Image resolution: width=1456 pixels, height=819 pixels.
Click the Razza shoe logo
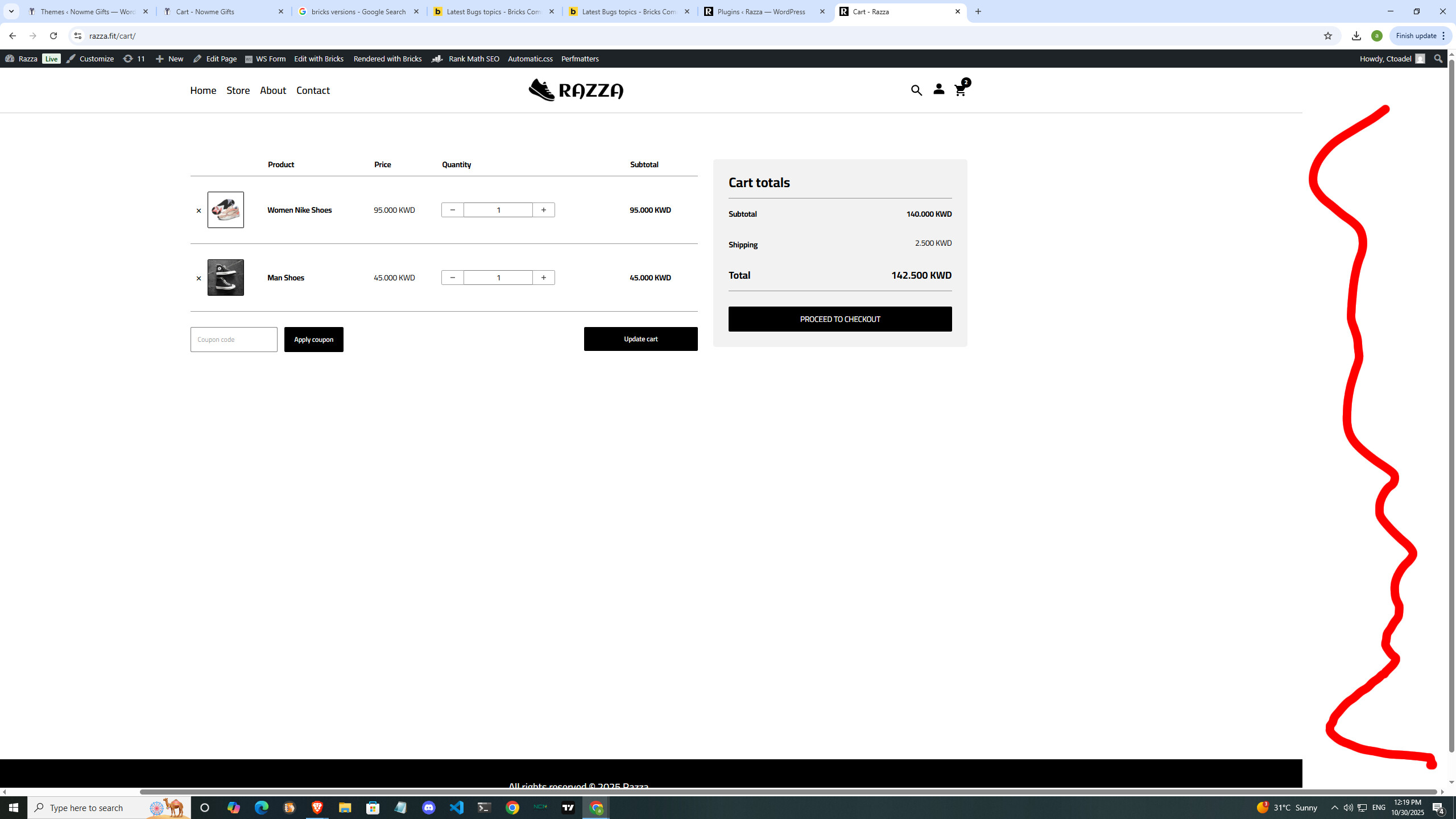pos(576,90)
